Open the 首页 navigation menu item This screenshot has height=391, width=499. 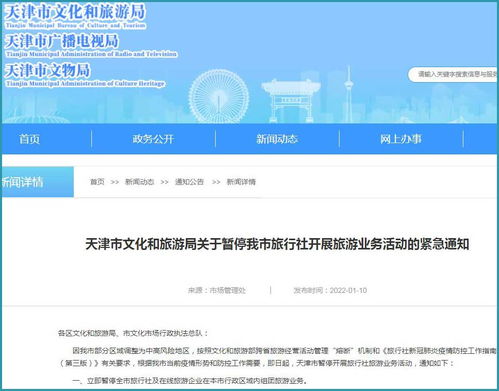[29, 139]
